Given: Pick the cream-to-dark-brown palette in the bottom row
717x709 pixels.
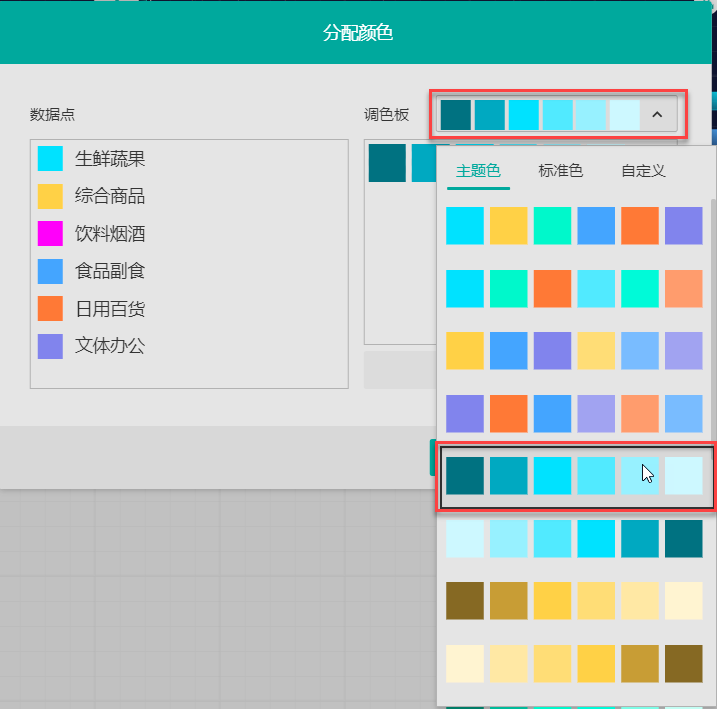Looking at the screenshot, I should tap(574, 663).
